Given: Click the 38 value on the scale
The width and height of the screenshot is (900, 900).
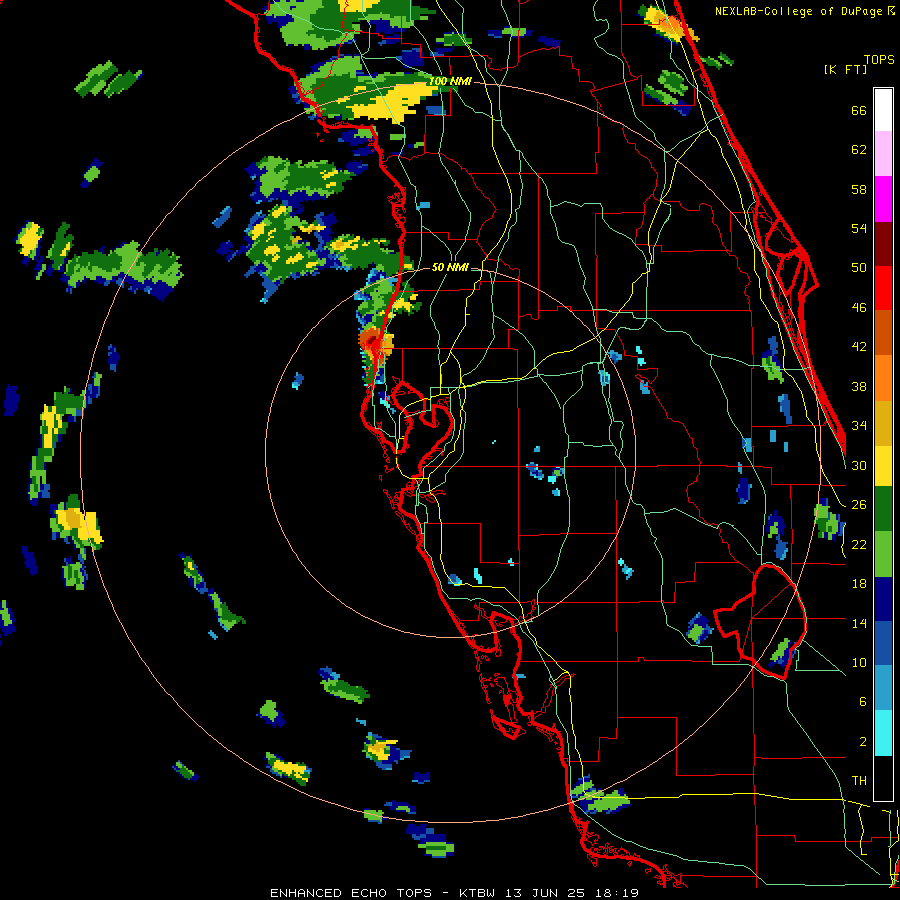Looking at the screenshot, I should point(859,386).
